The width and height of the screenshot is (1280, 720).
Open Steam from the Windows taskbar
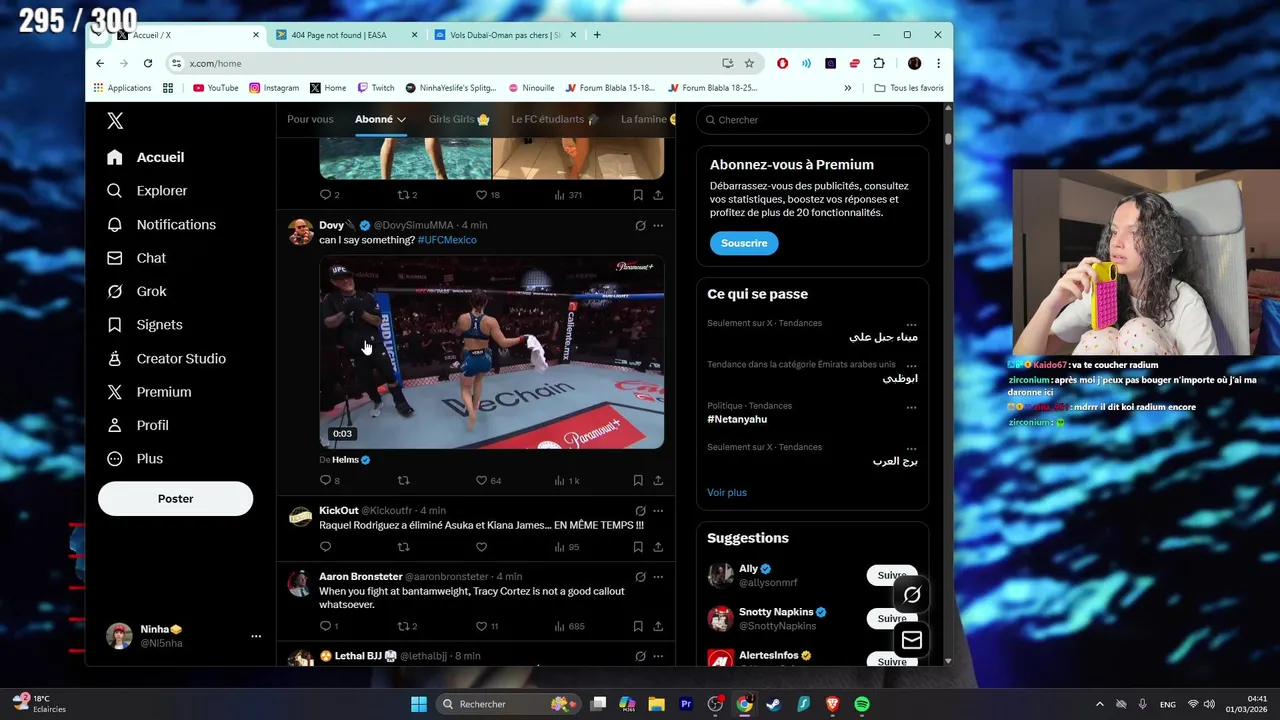(x=773, y=704)
